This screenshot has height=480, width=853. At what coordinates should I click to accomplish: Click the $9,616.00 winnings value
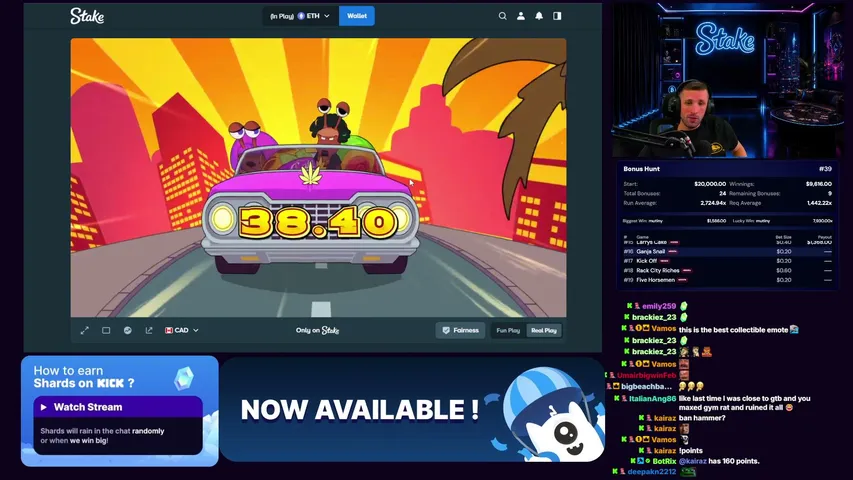tap(819, 184)
